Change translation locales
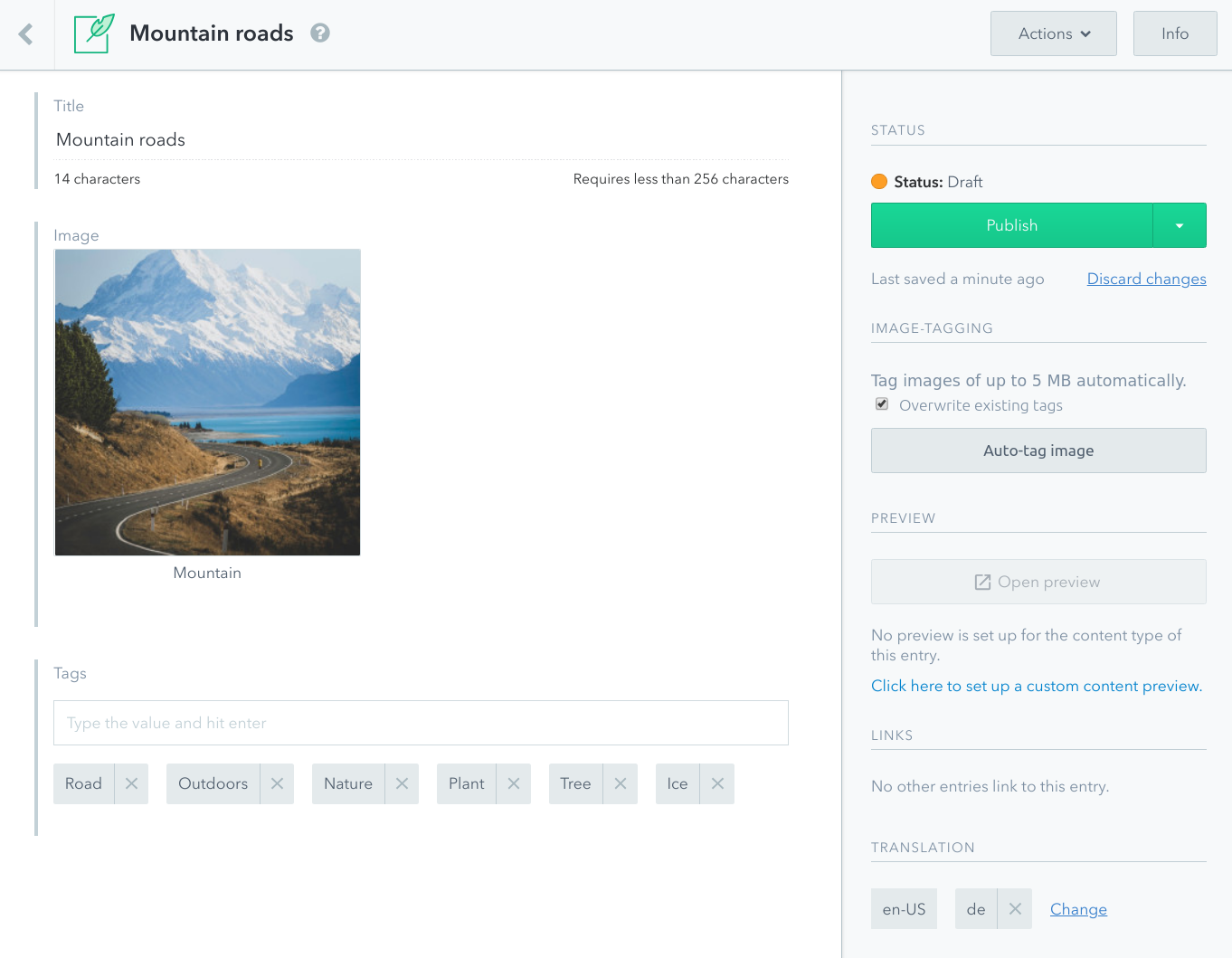 1078,909
